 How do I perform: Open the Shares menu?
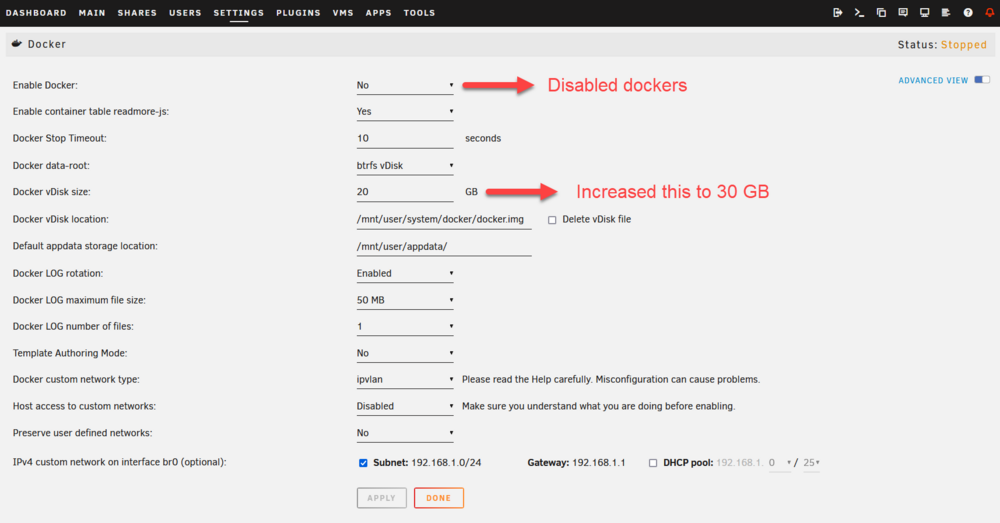click(x=137, y=13)
